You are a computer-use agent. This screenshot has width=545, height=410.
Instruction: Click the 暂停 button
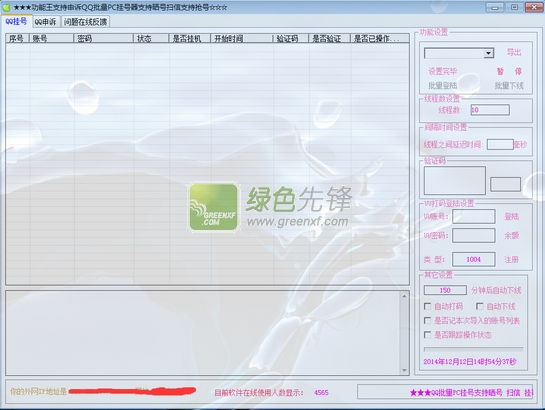(509, 71)
